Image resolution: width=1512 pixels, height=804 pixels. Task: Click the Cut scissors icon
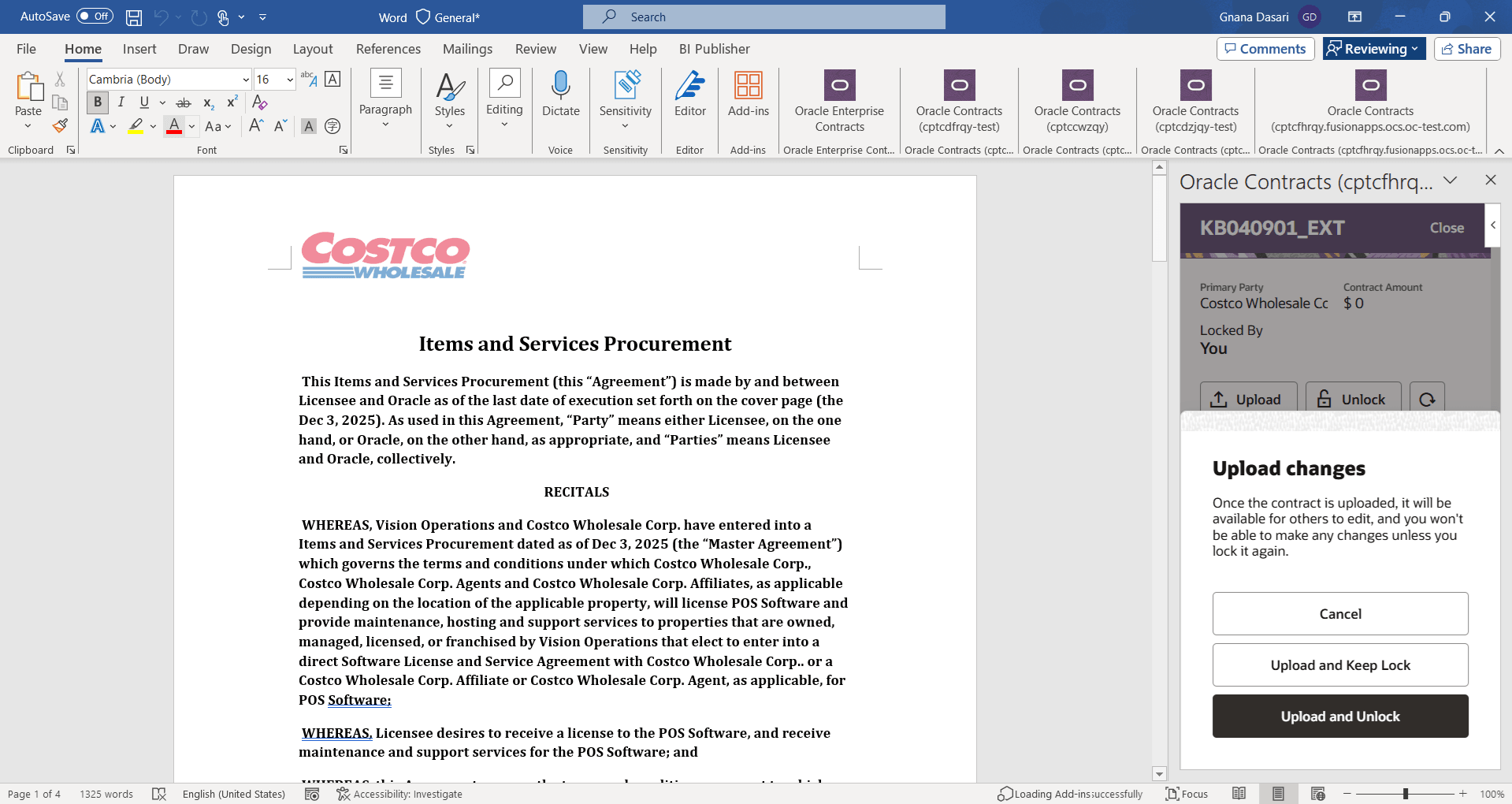[60, 79]
